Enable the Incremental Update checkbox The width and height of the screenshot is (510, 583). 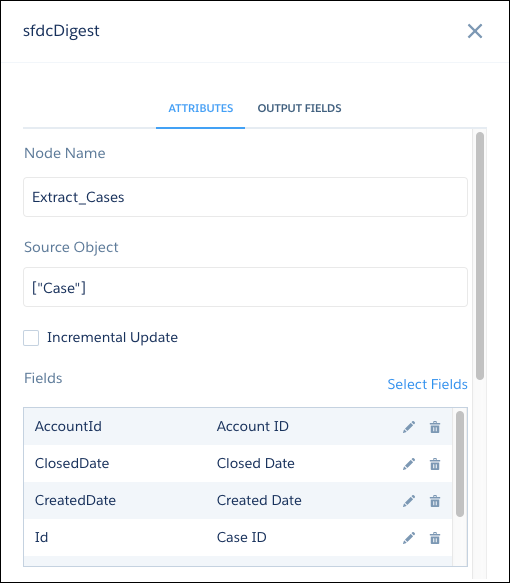point(31,338)
